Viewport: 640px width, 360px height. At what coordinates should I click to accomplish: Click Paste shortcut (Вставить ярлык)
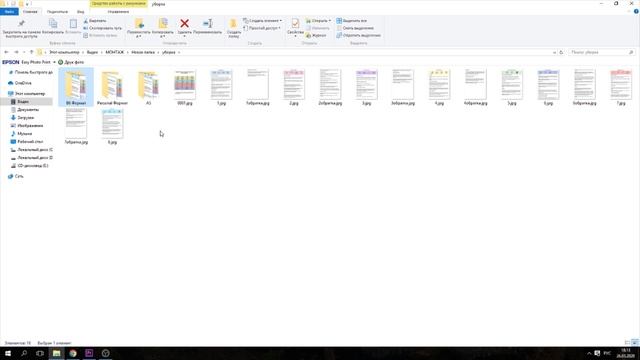[x=100, y=36]
